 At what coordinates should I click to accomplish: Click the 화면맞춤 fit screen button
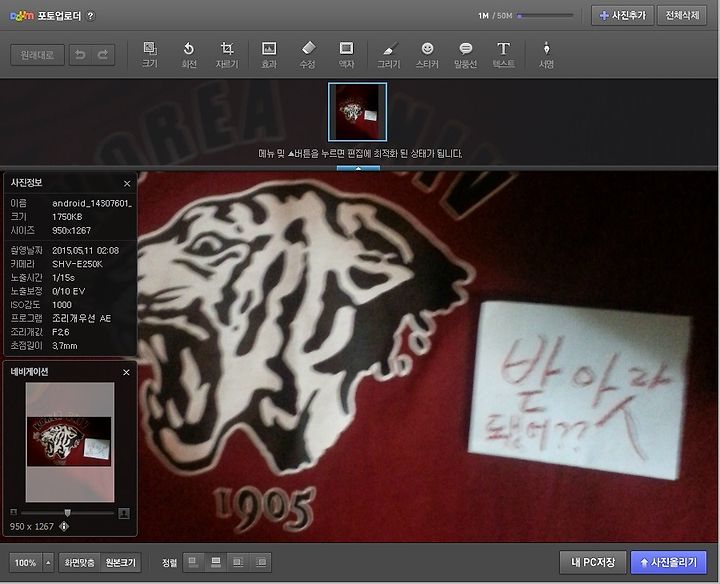coord(79,562)
